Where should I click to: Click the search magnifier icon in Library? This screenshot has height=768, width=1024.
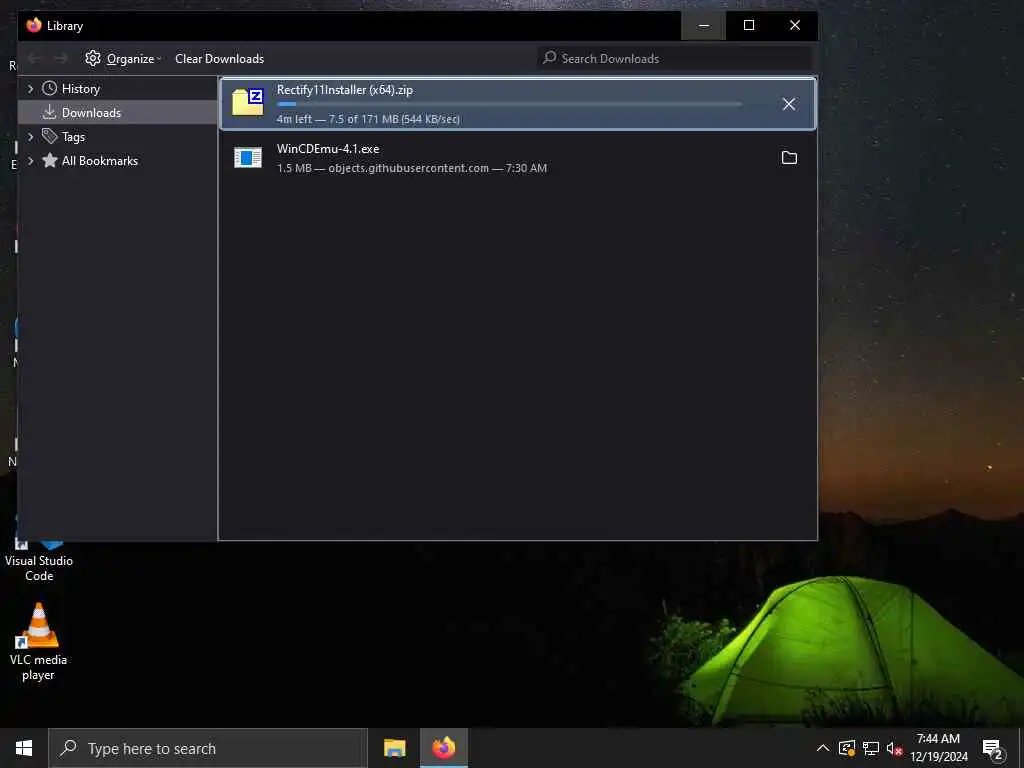[550, 57]
